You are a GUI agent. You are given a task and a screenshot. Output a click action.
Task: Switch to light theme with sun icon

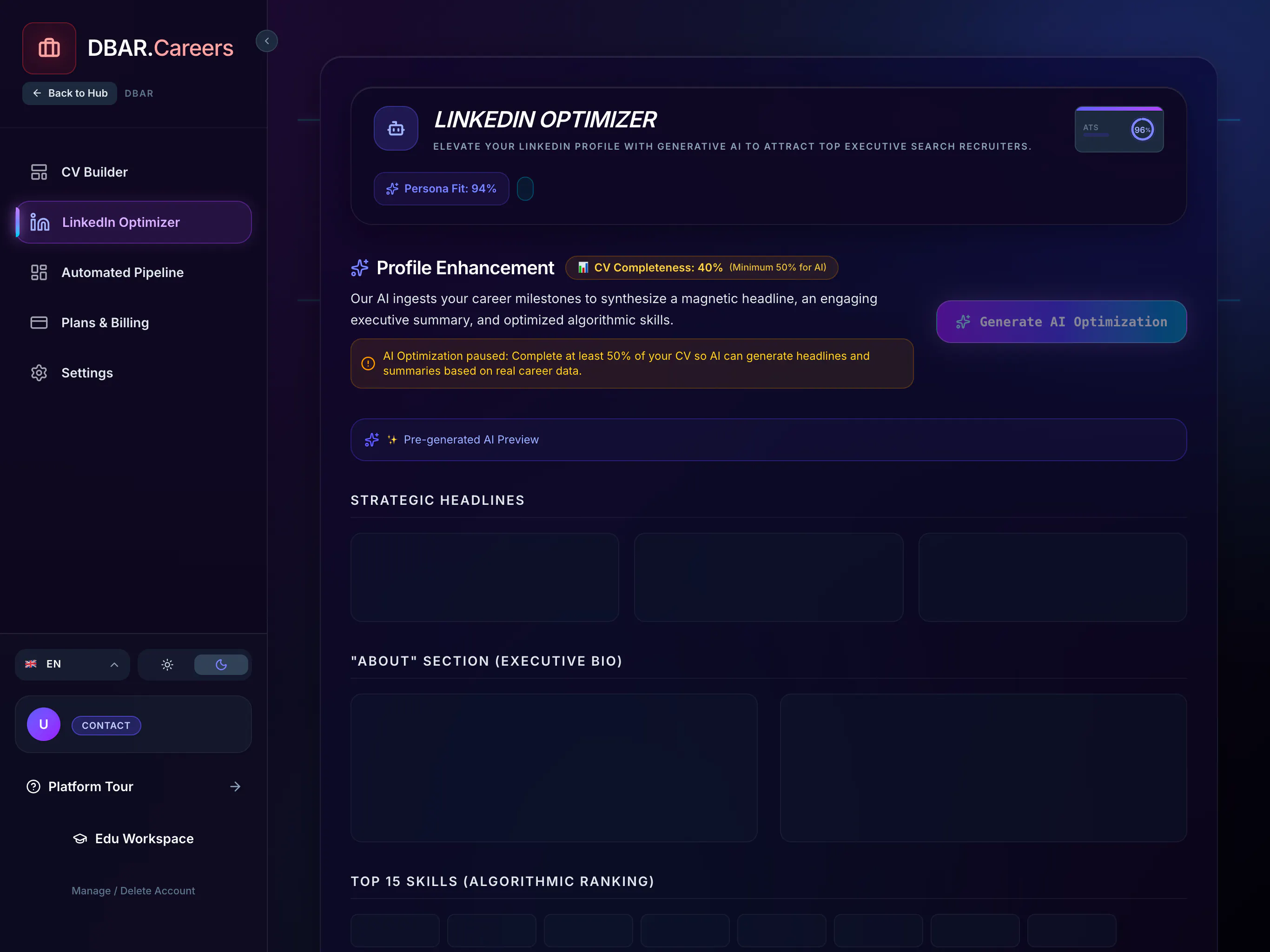tap(167, 664)
